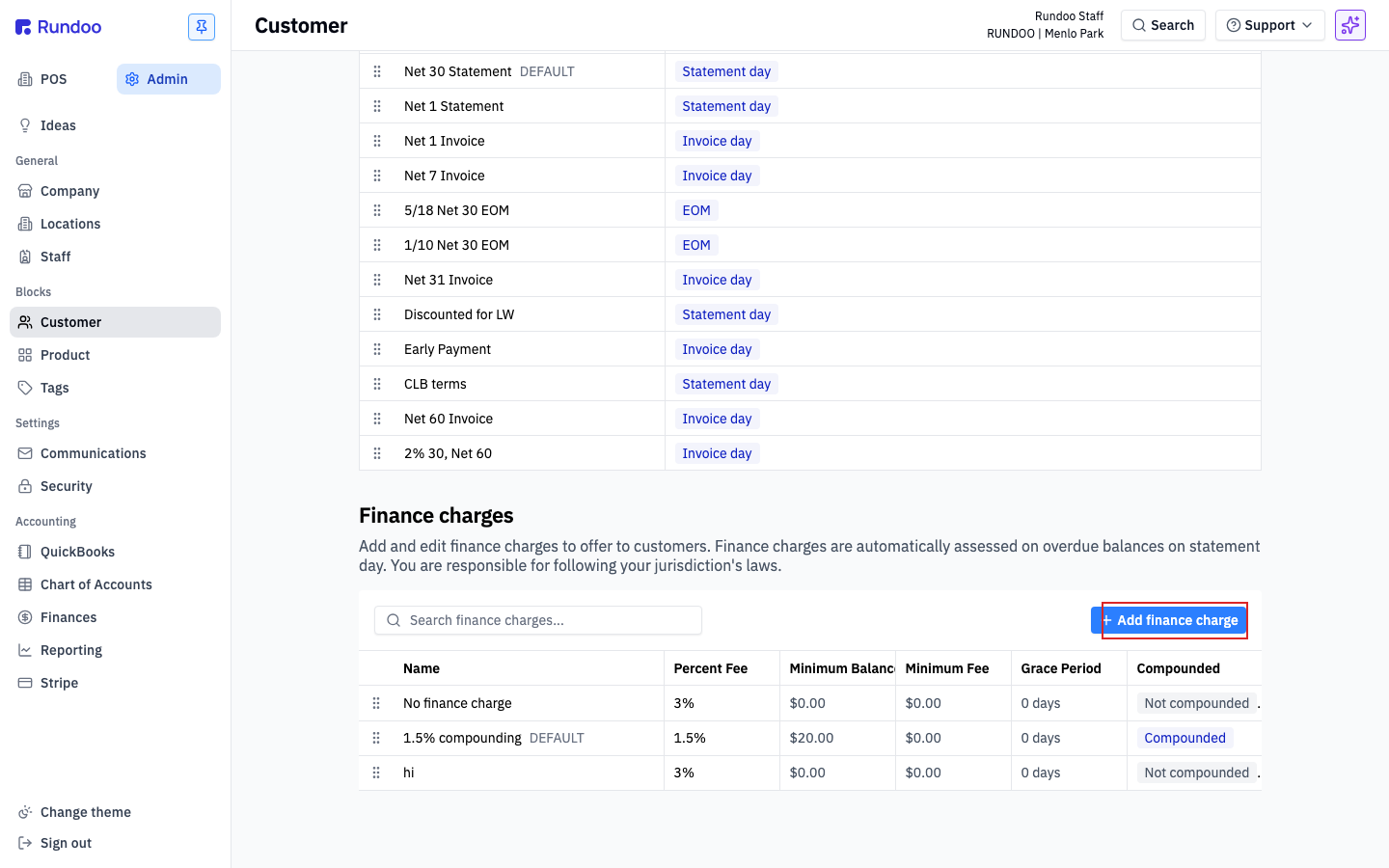
Task: Click the Rundoo logo
Action: click(58, 27)
